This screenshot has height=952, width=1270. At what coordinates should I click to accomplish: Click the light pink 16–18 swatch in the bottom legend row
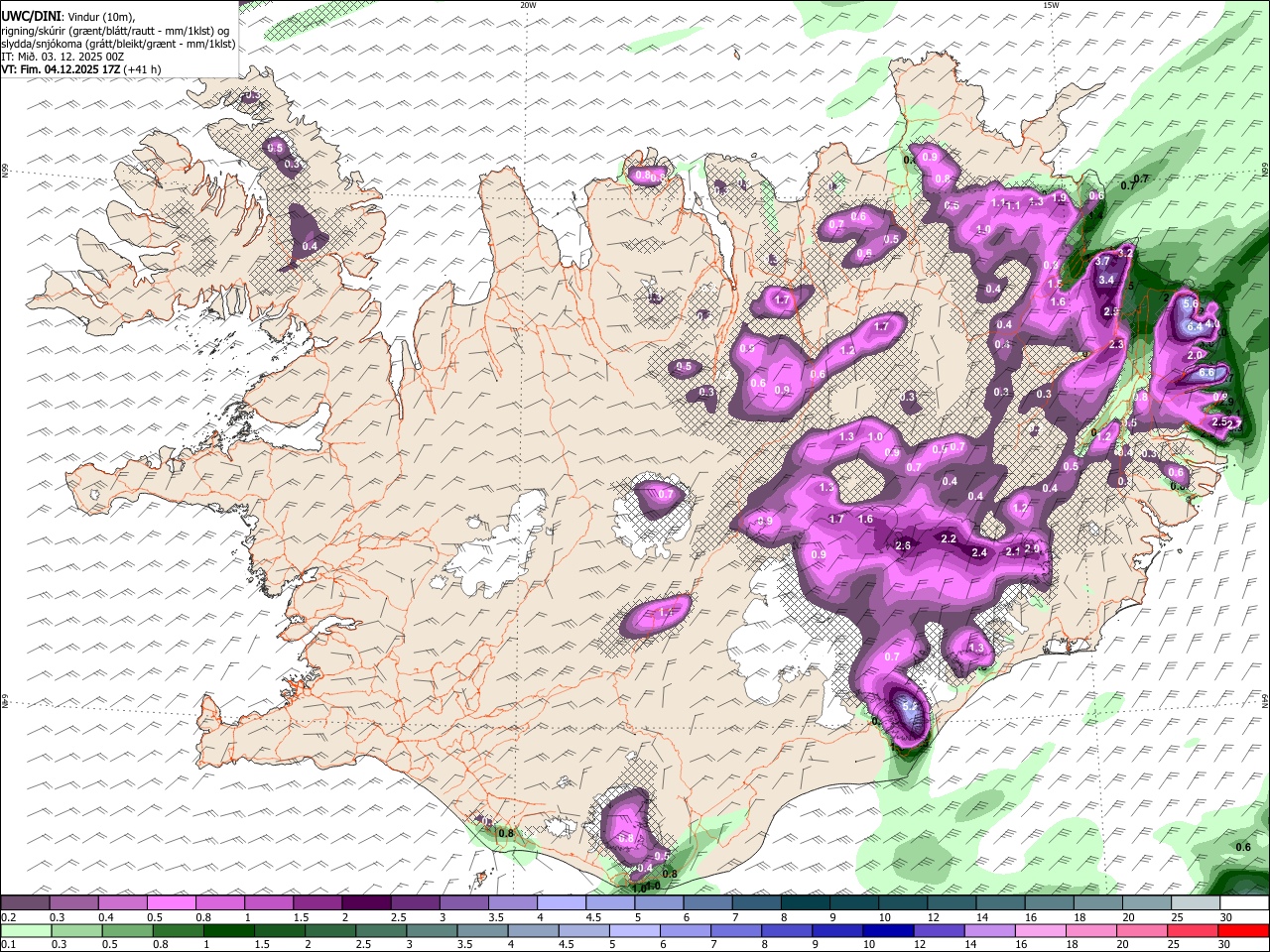tap(1040, 930)
